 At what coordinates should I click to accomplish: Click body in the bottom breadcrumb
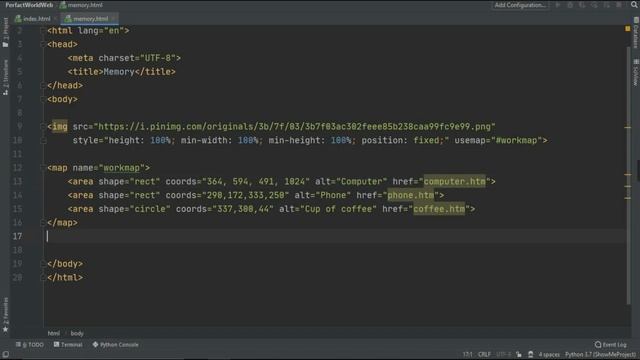click(77, 333)
